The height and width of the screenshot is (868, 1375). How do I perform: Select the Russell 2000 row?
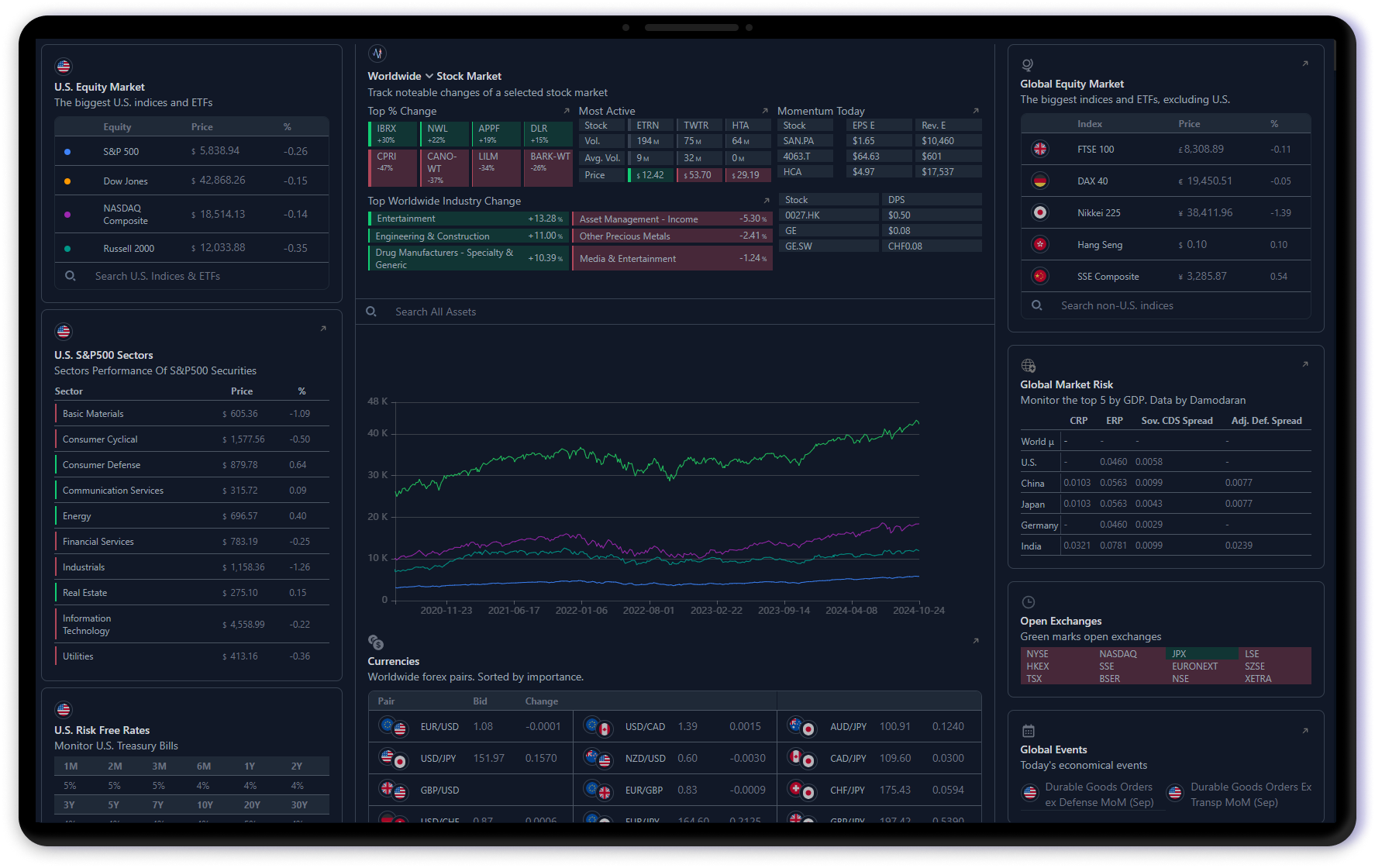click(x=192, y=248)
